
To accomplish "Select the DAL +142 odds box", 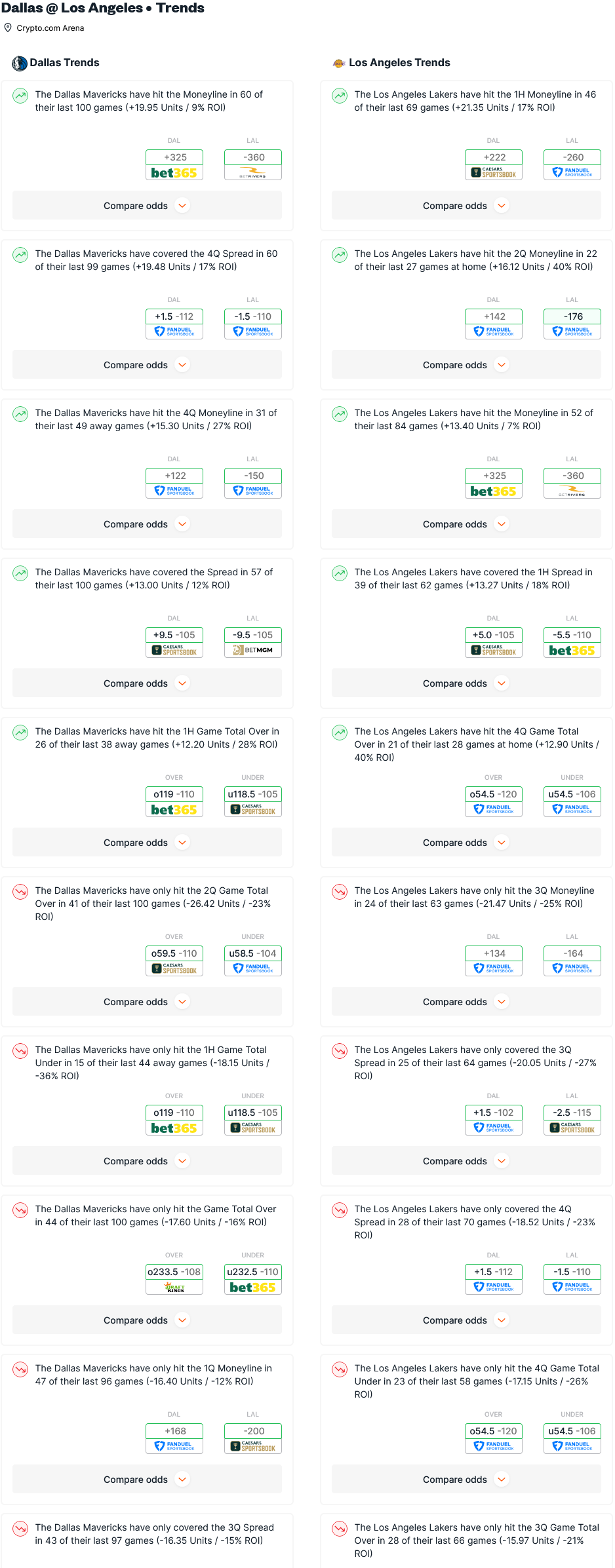I will point(494,316).
